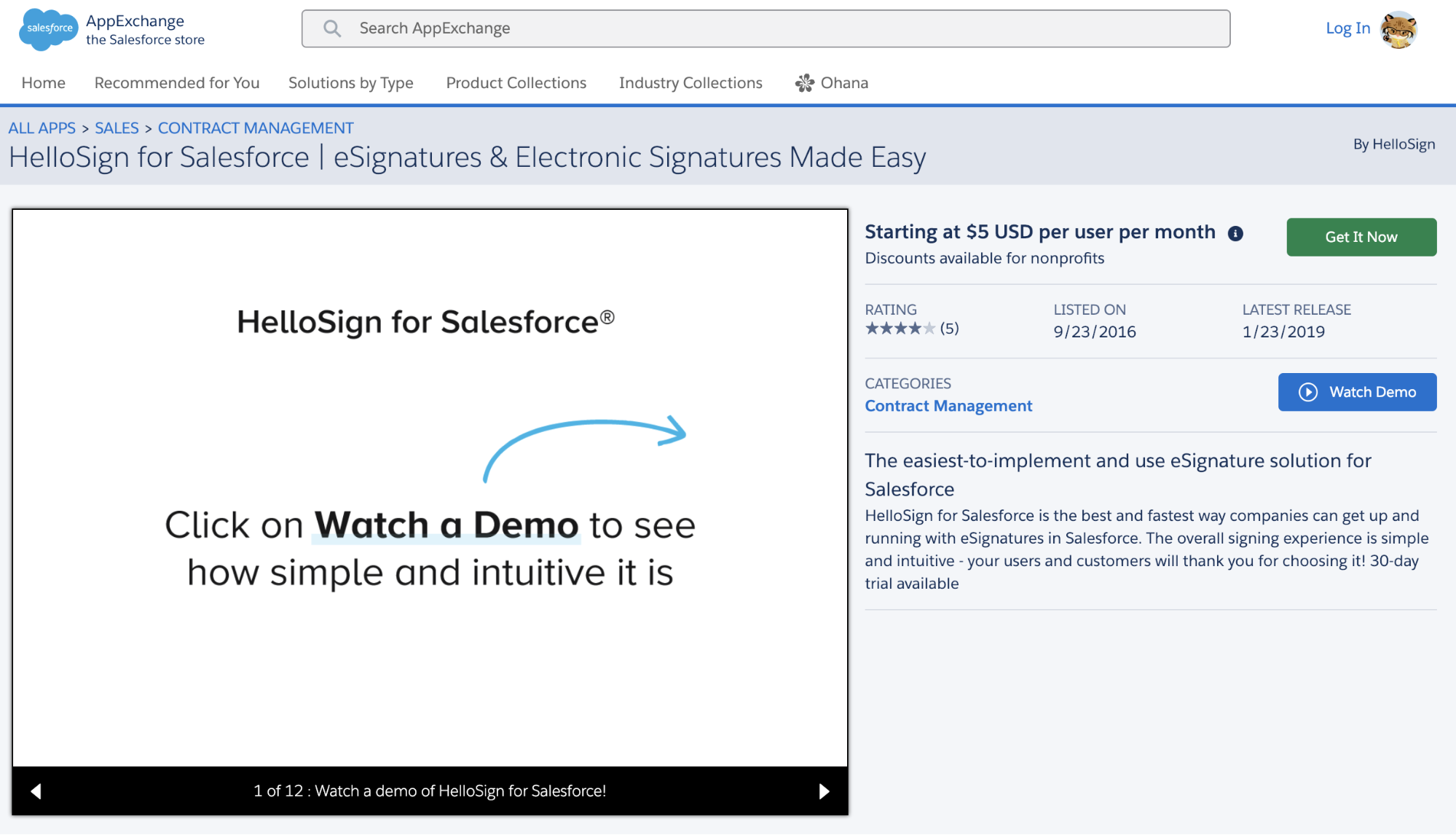The height and width of the screenshot is (835, 1456).
Task: Go to next slide in carousel
Action: click(824, 791)
